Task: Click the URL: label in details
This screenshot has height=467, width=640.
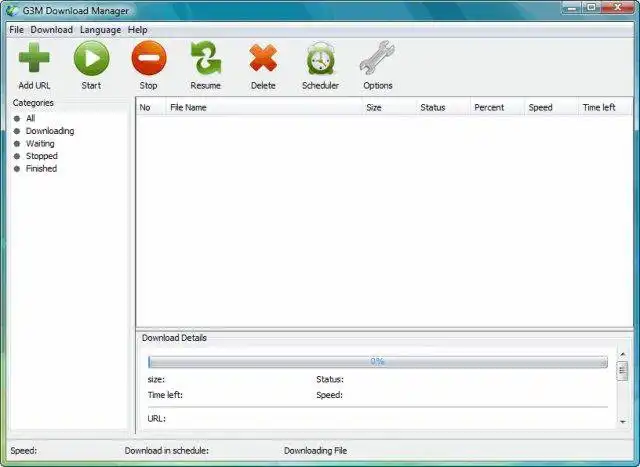Action: [157, 419]
